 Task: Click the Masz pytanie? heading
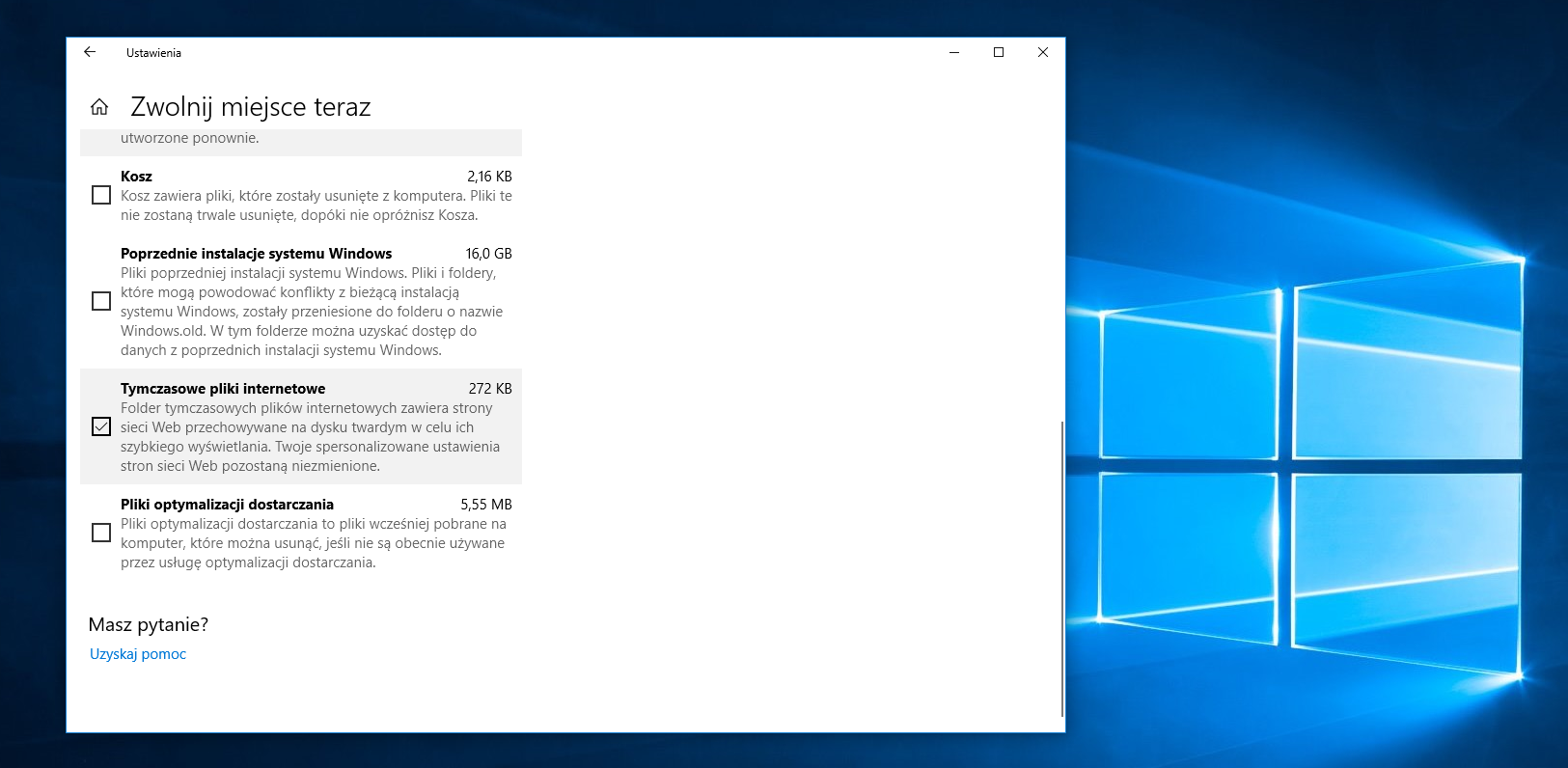pyautogui.click(x=149, y=625)
